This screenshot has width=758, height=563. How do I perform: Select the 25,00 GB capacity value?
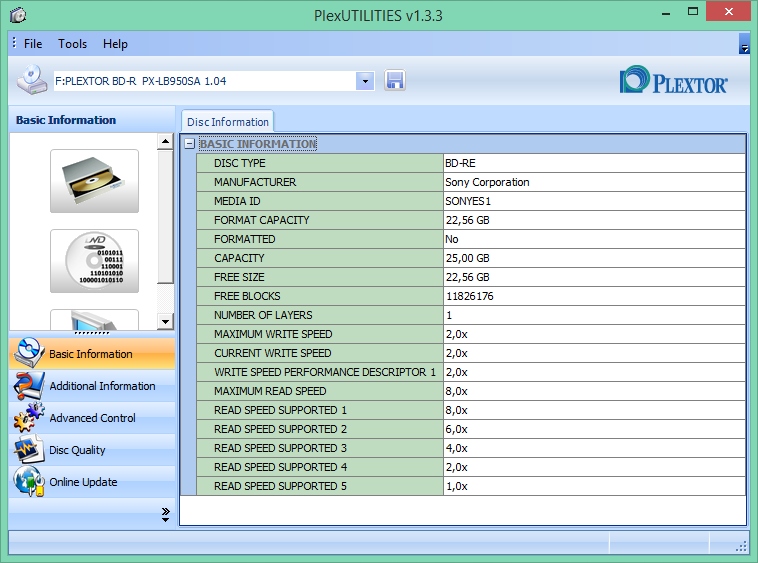(594, 258)
